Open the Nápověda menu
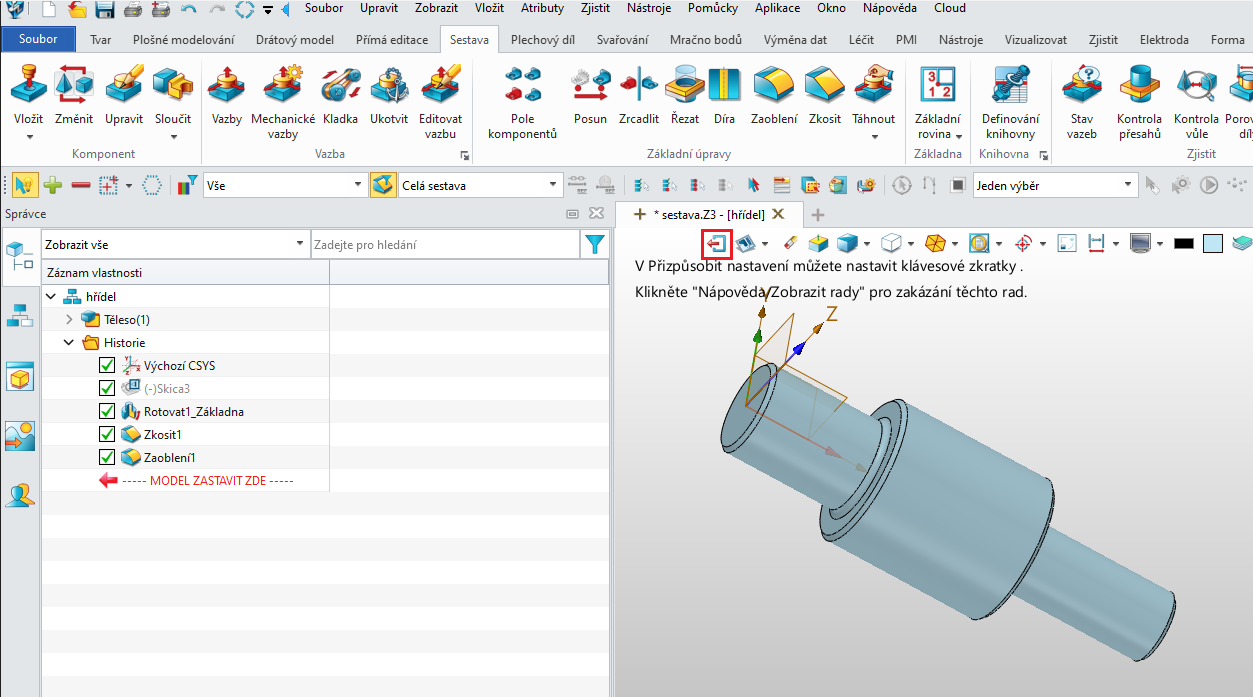Viewport: 1253px width, 697px height. pos(889,8)
